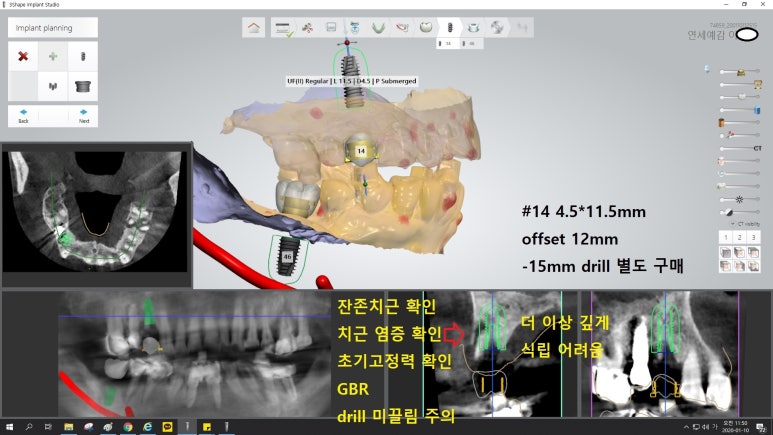Adjust the CT visibility slider labeled CT

coord(739,148)
